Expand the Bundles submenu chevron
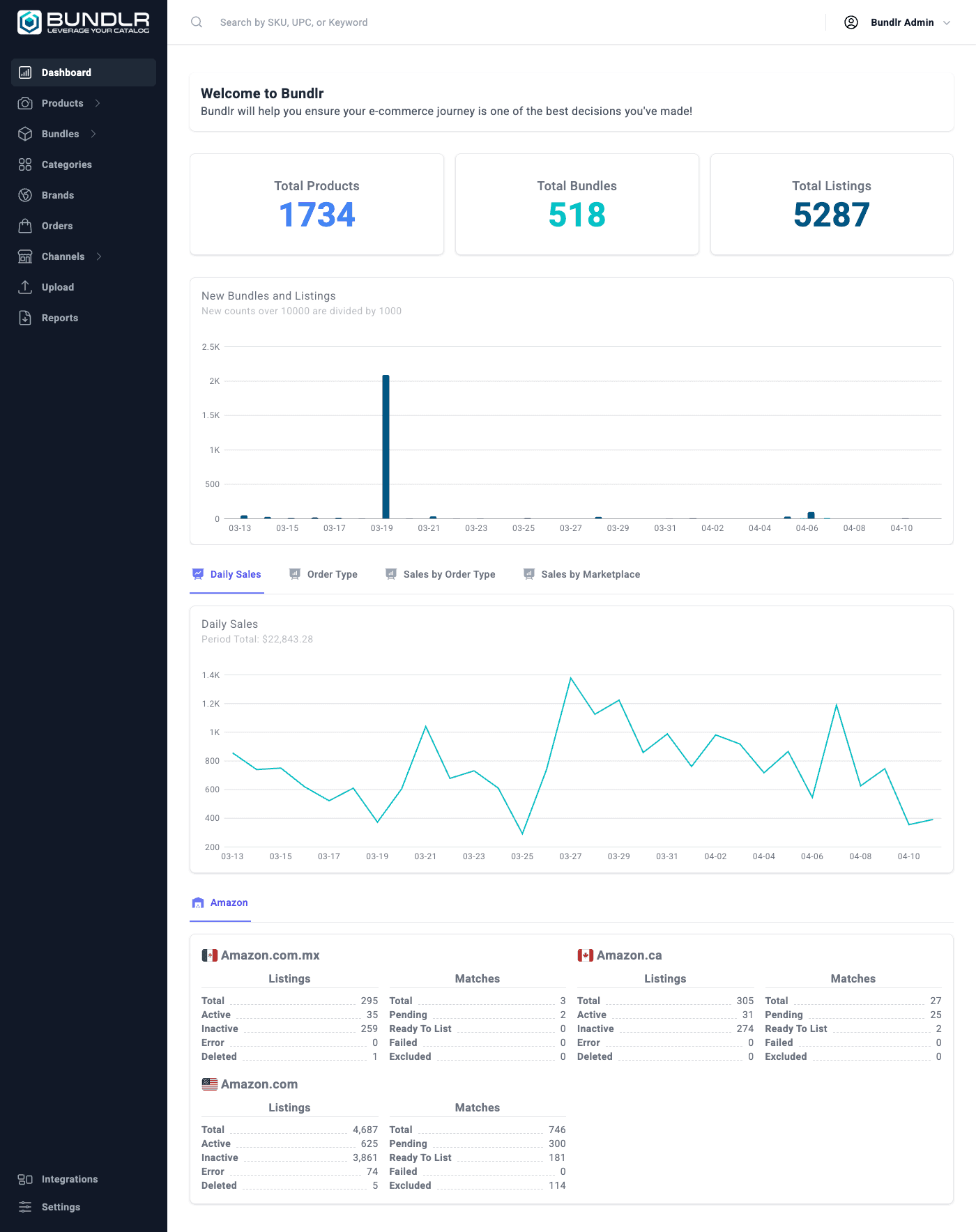 click(93, 134)
